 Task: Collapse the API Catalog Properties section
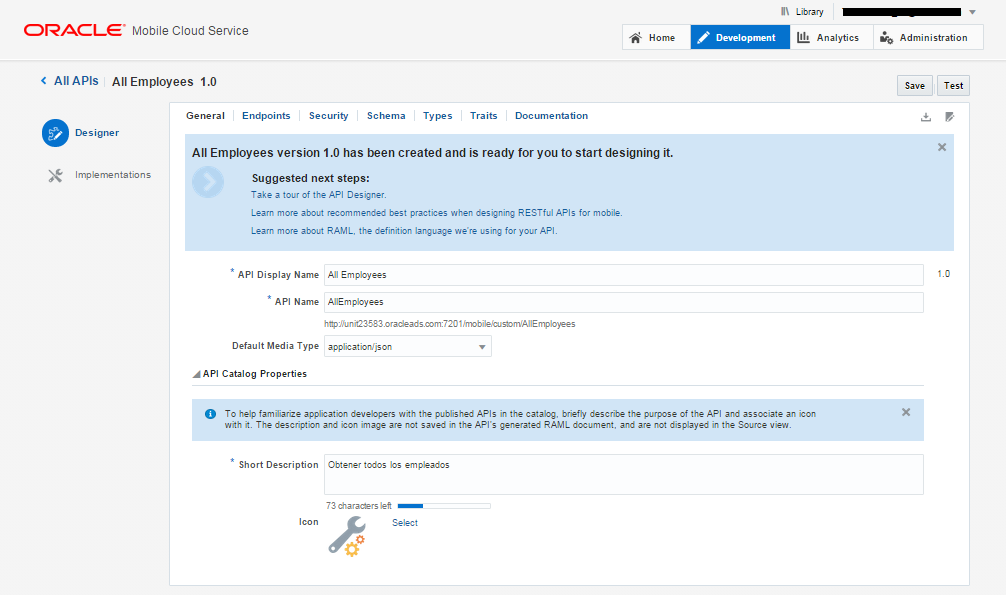point(196,374)
